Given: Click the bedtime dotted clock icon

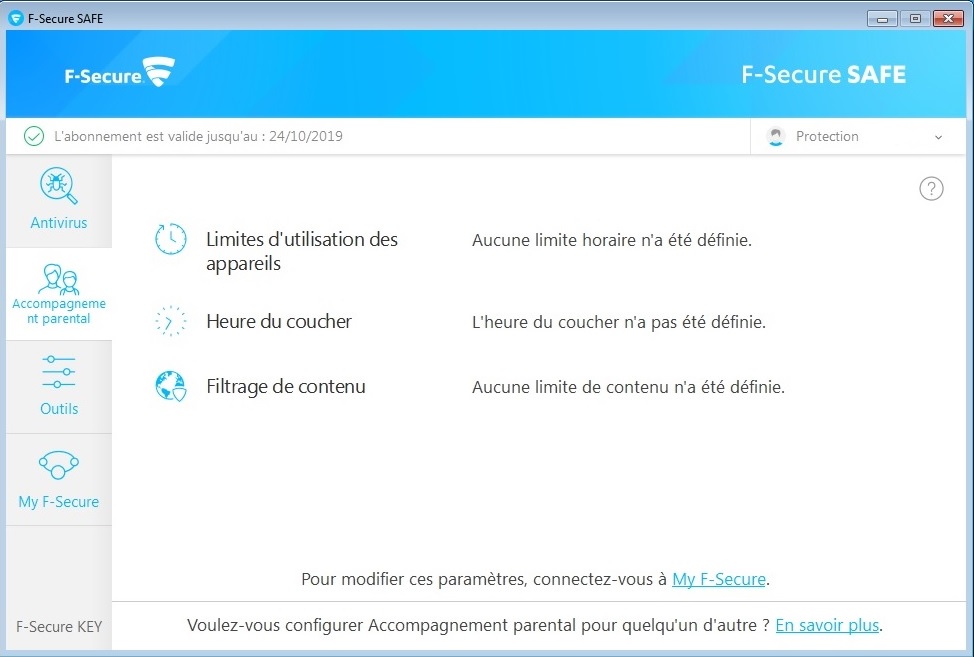Looking at the screenshot, I should click(170, 321).
